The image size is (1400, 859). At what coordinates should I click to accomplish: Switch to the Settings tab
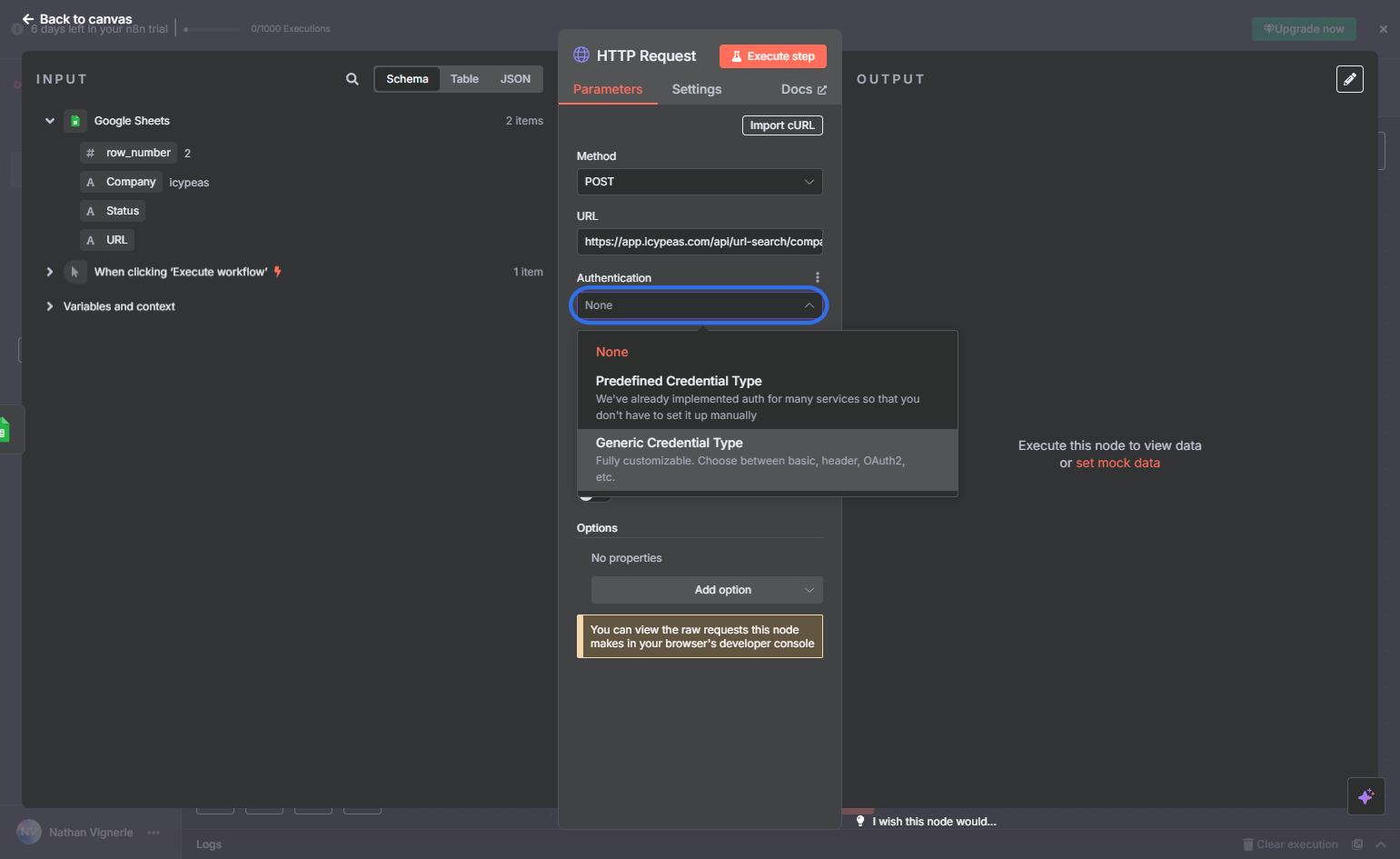[697, 89]
